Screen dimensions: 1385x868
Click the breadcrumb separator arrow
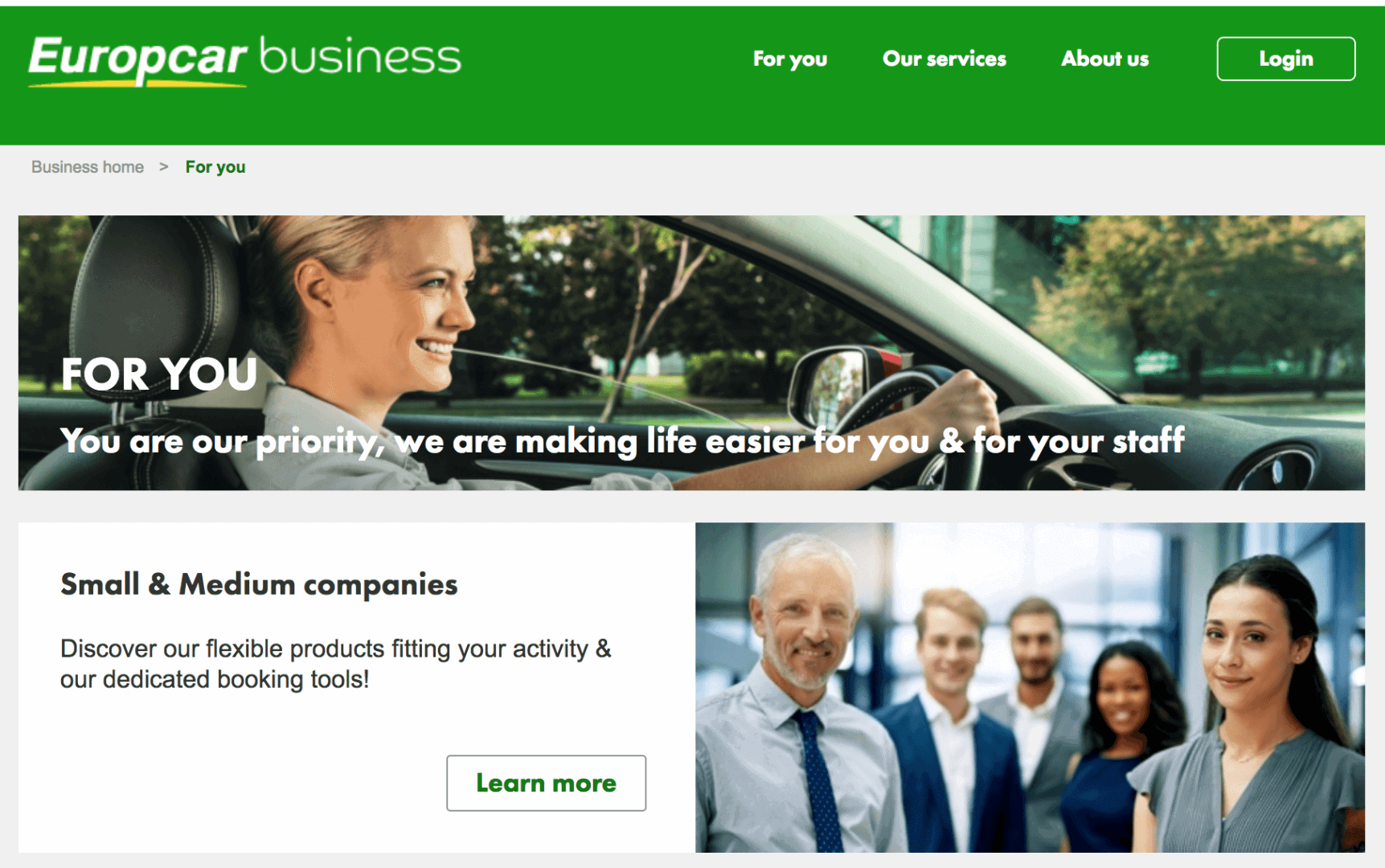164,166
